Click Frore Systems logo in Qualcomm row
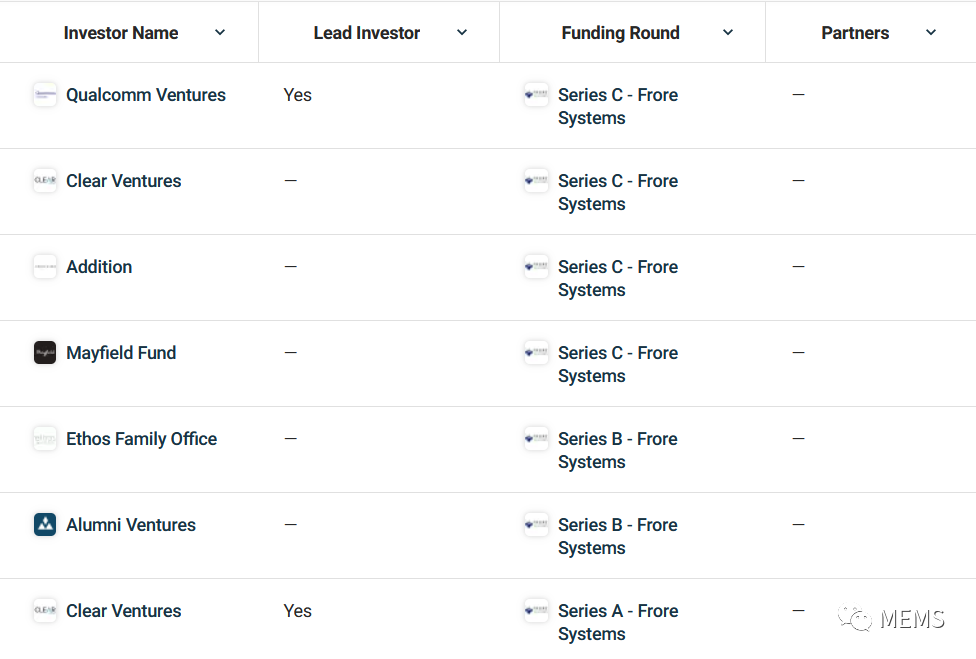The width and height of the screenshot is (976, 659). (537, 95)
